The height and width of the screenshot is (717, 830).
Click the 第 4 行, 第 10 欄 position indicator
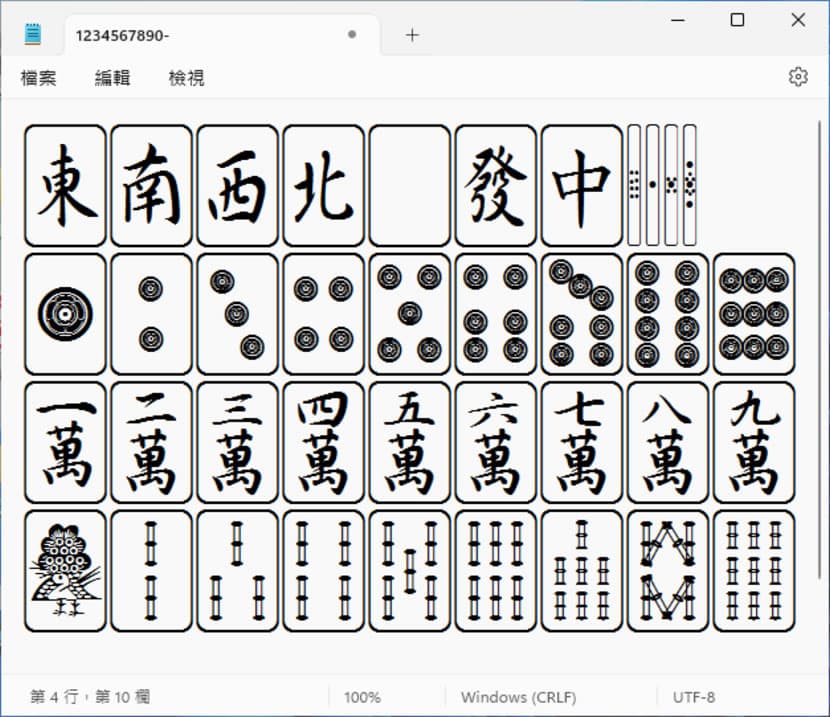(90, 697)
